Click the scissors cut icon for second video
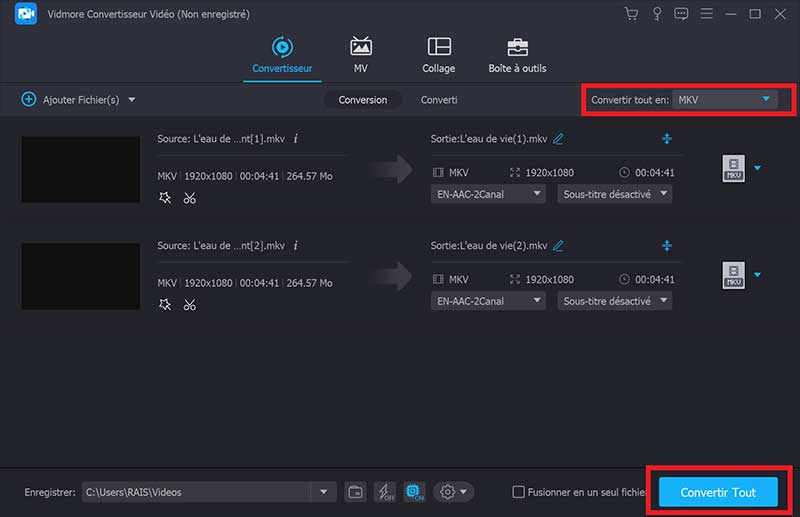Image resolution: width=800 pixels, height=517 pixels. click(x=189, y=305)
